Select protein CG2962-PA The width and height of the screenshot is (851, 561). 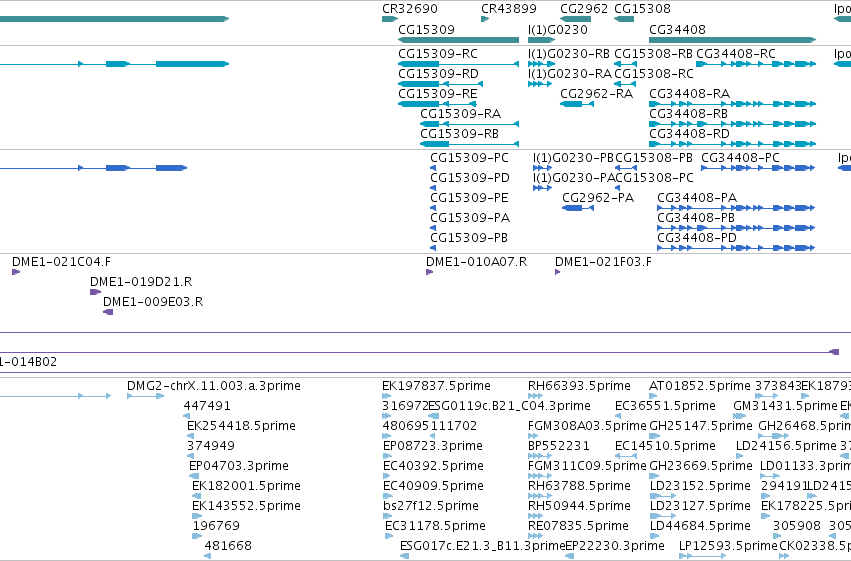coord(578,208)
